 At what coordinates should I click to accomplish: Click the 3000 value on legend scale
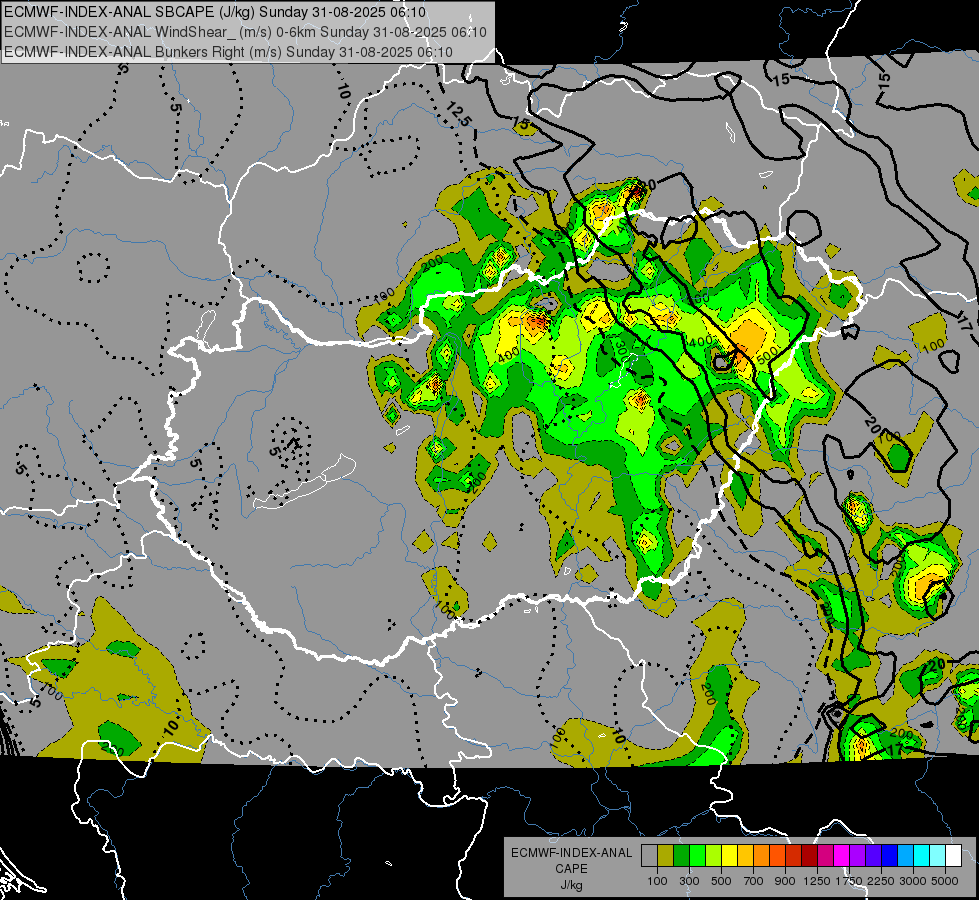click(913, 881)
